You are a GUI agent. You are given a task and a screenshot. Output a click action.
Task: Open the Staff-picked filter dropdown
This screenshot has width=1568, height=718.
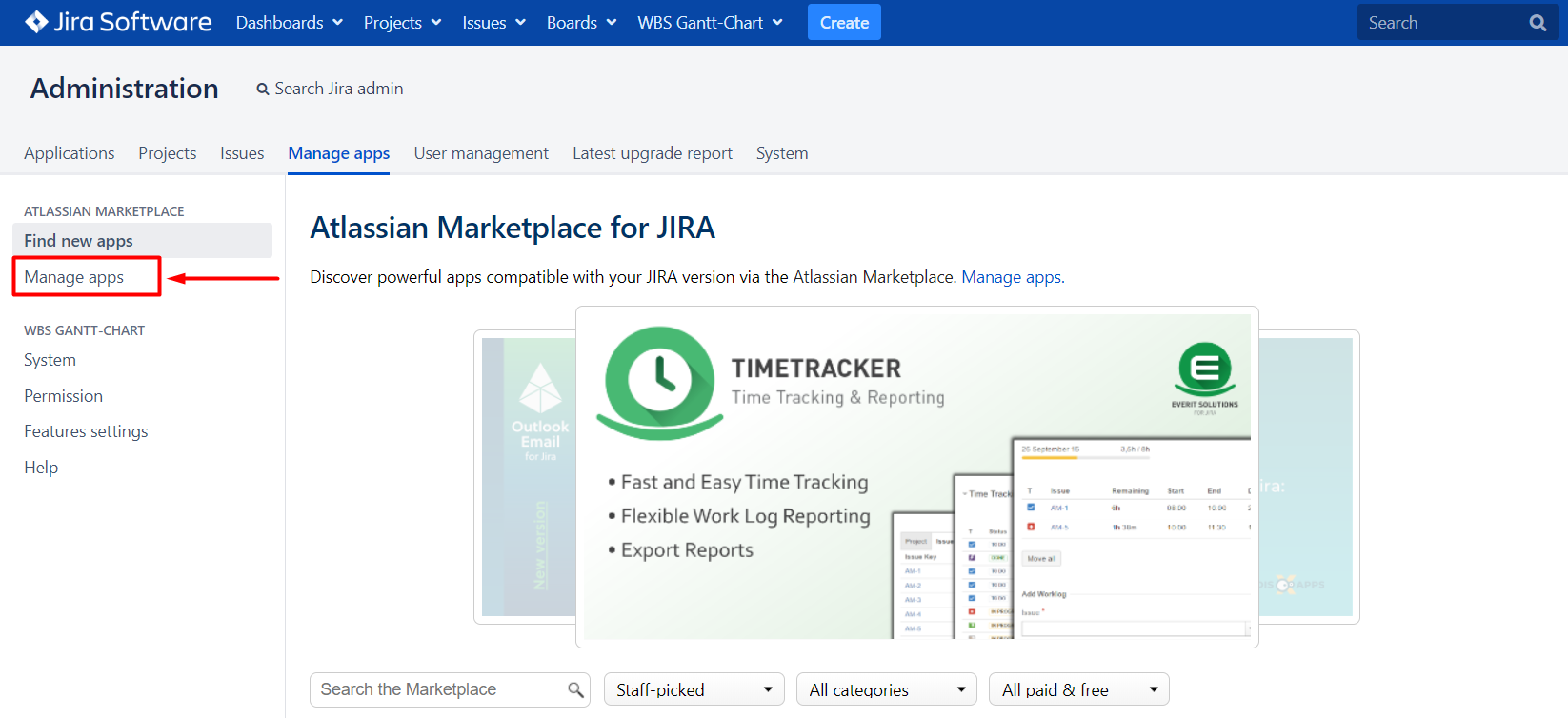(694, 689)
